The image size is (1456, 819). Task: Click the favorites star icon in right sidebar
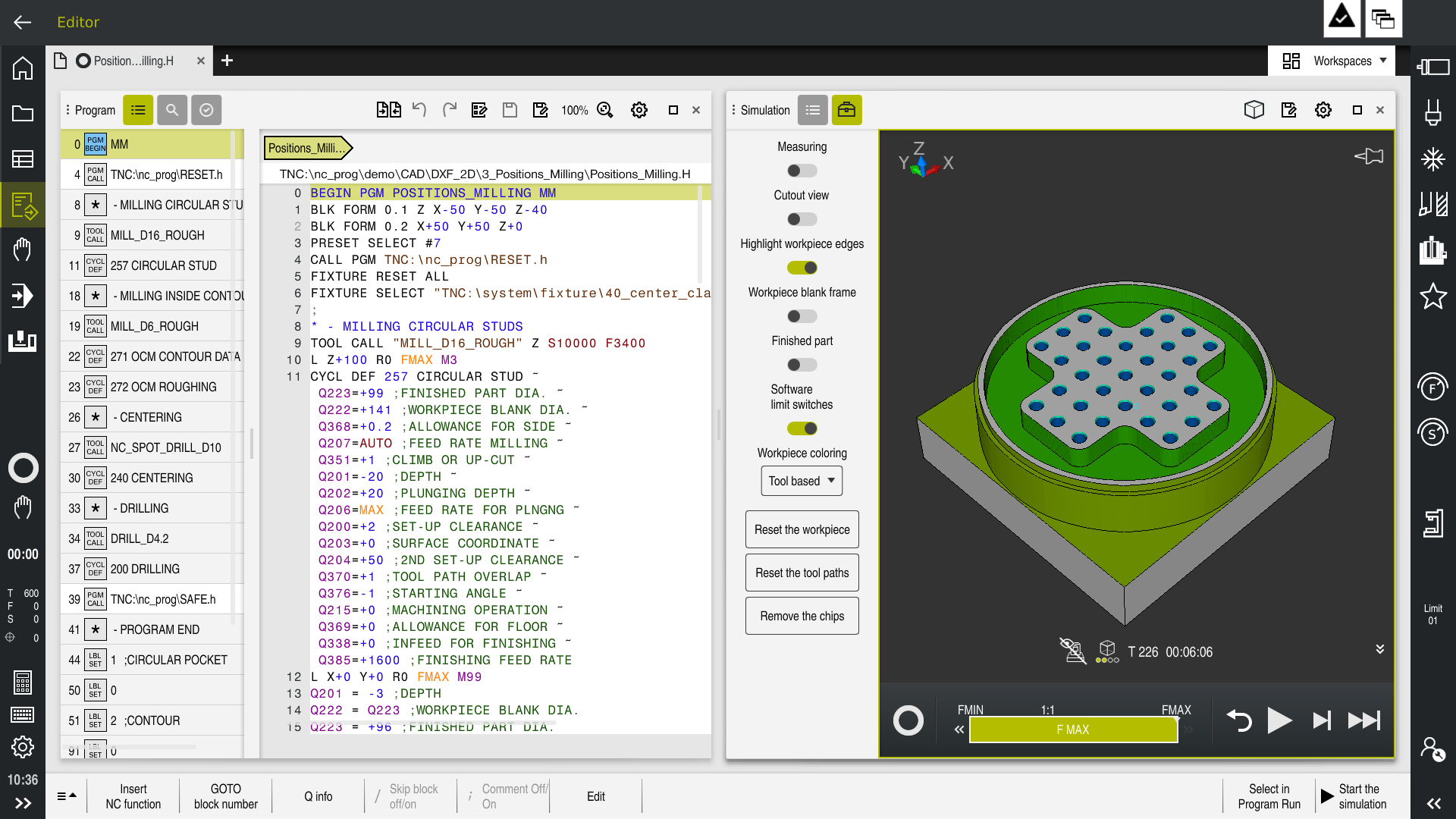1433,296
